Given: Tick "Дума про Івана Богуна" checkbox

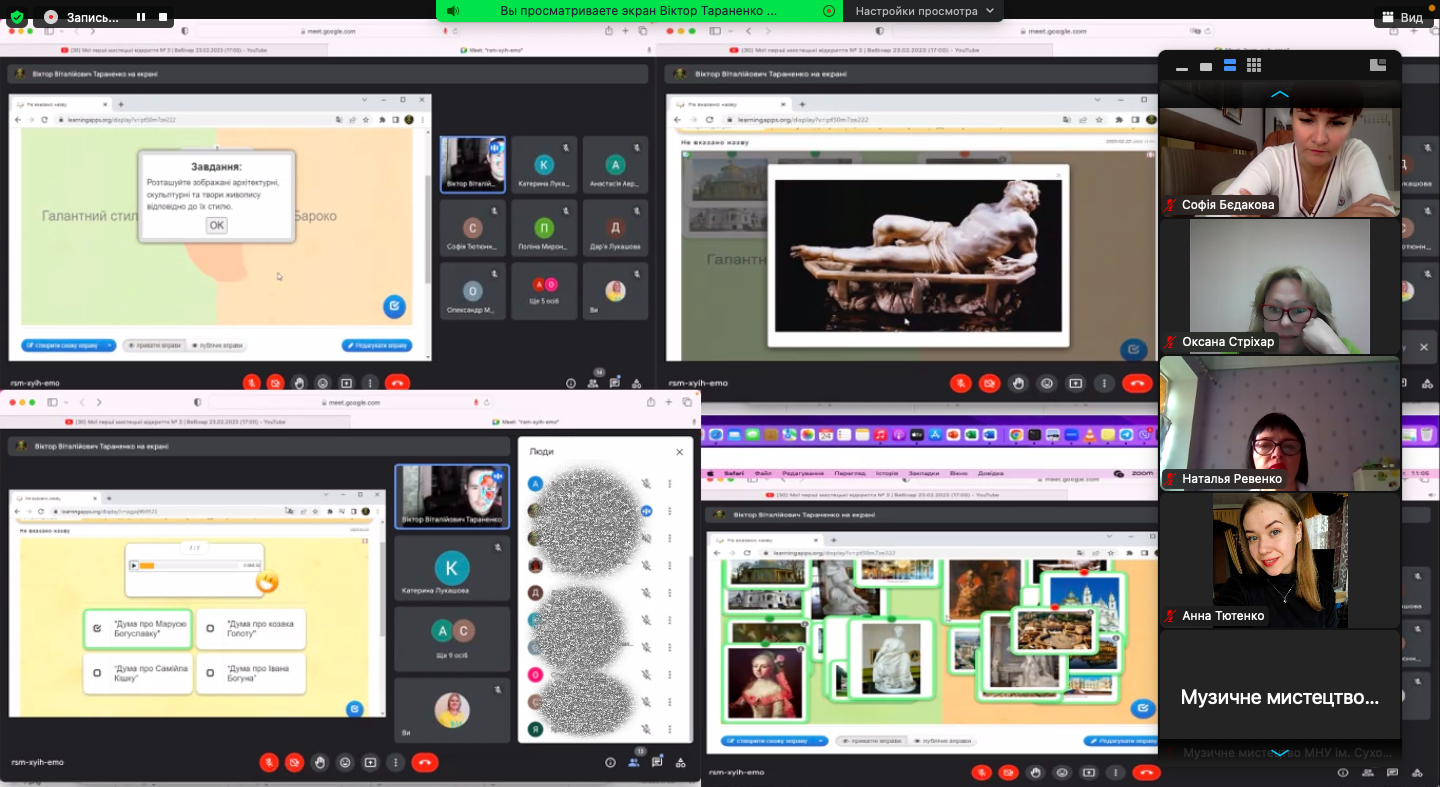Looking at the screenshot, I should (x=211, y=673).
